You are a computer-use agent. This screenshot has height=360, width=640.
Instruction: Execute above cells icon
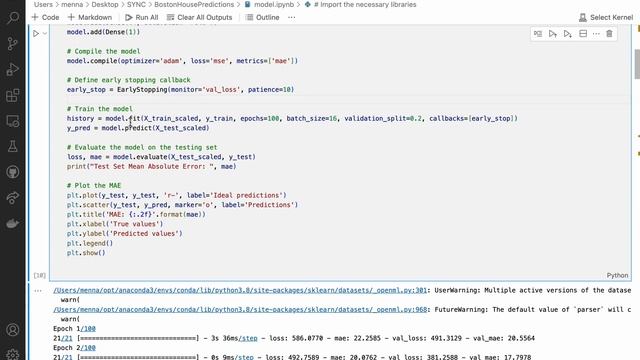[x=553, y=34]
